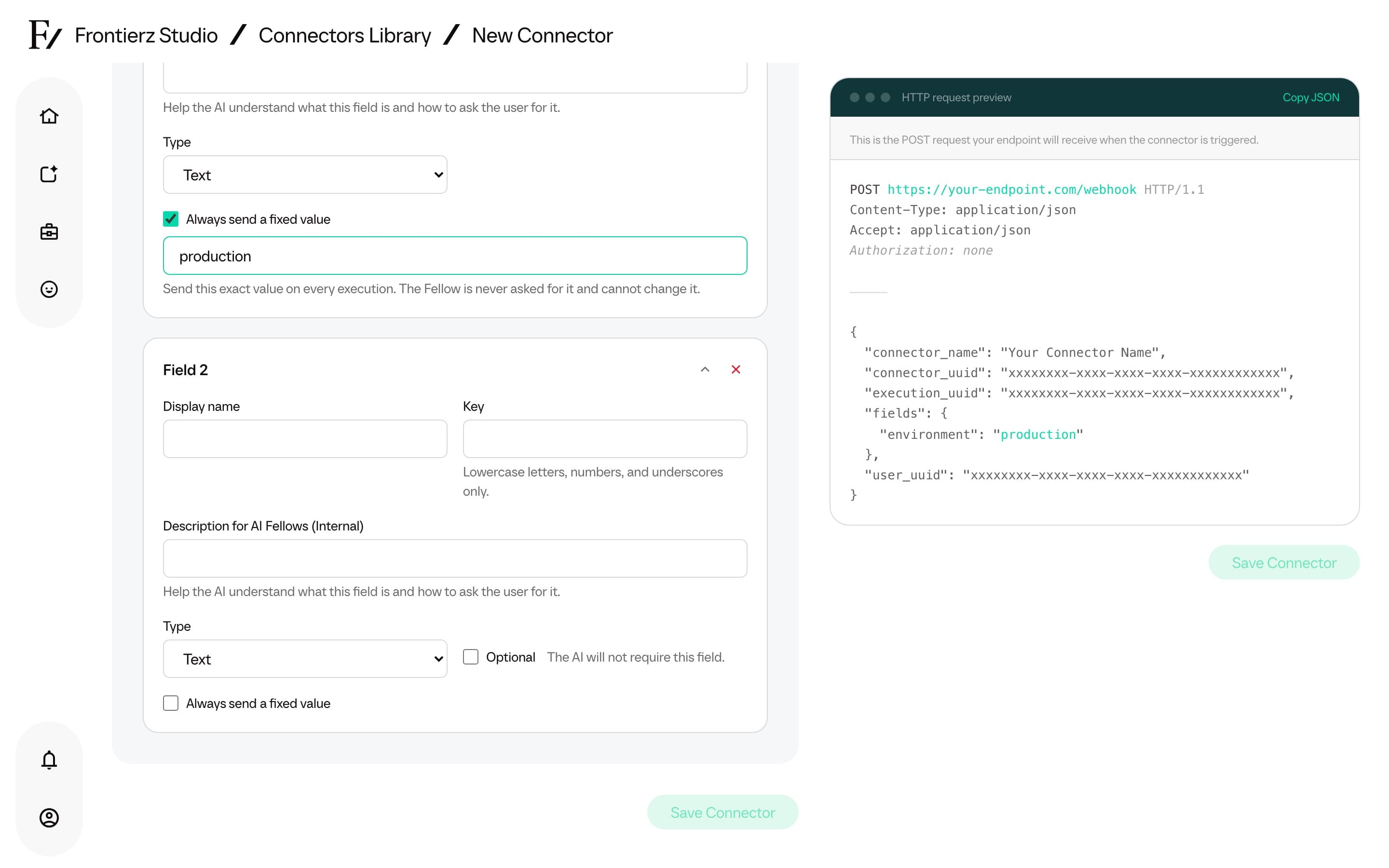This screenshot has height=868, width=1389.
Task: Click New Connector breadcrumb
Action: [x=543, y=35]
